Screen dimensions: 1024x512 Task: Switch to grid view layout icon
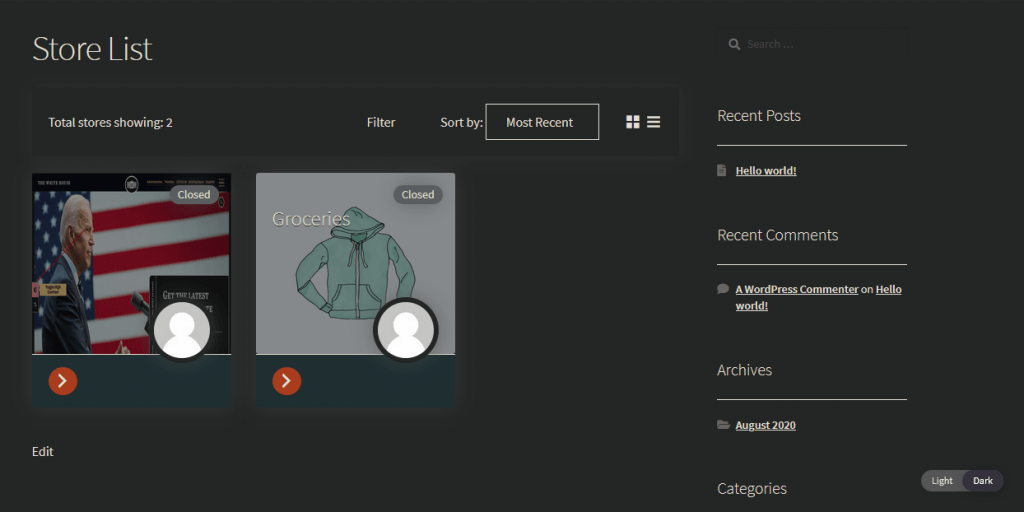click(633, 122)
